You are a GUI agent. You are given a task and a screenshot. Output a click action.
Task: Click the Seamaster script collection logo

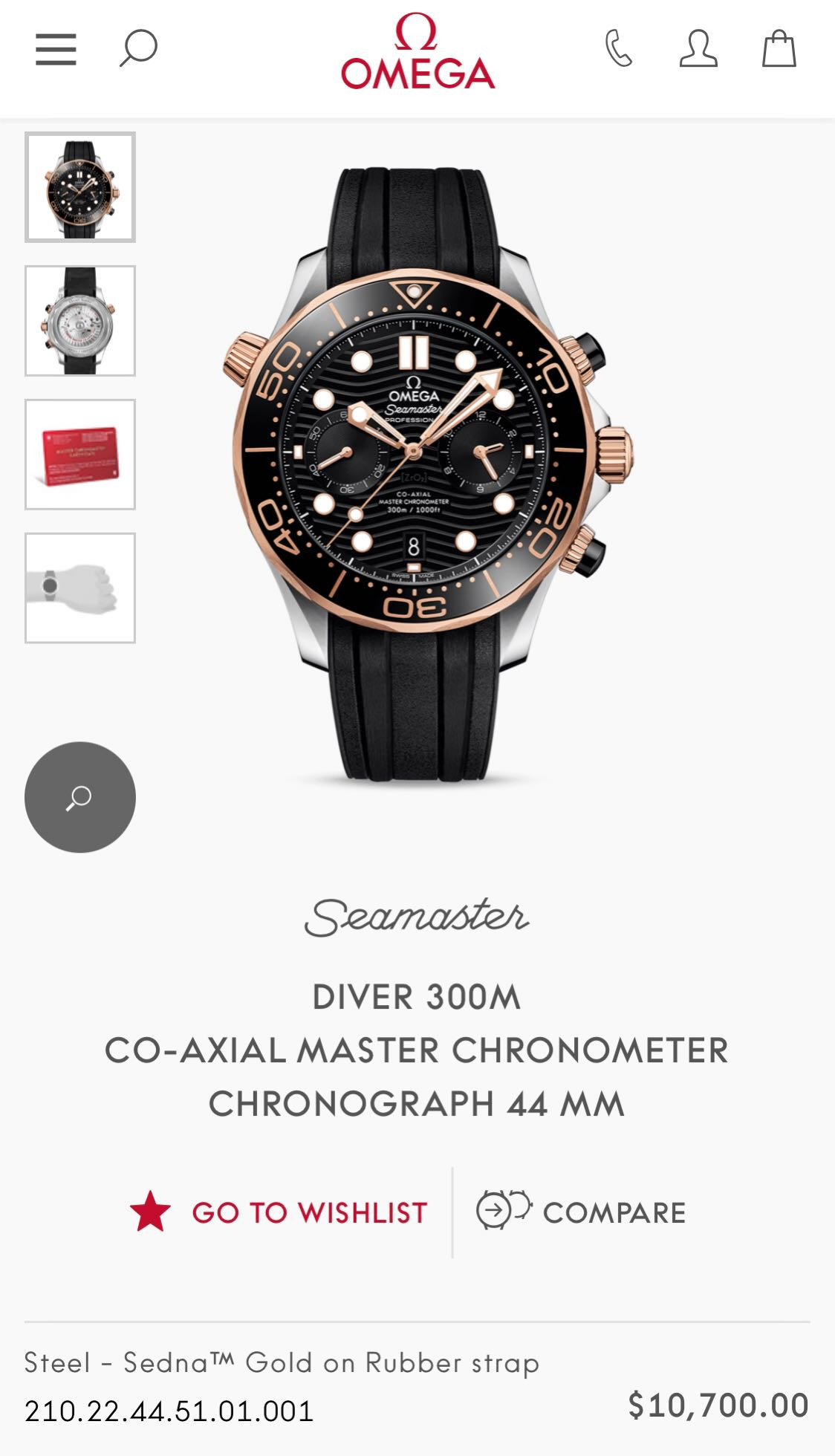(x=417, y=917)
